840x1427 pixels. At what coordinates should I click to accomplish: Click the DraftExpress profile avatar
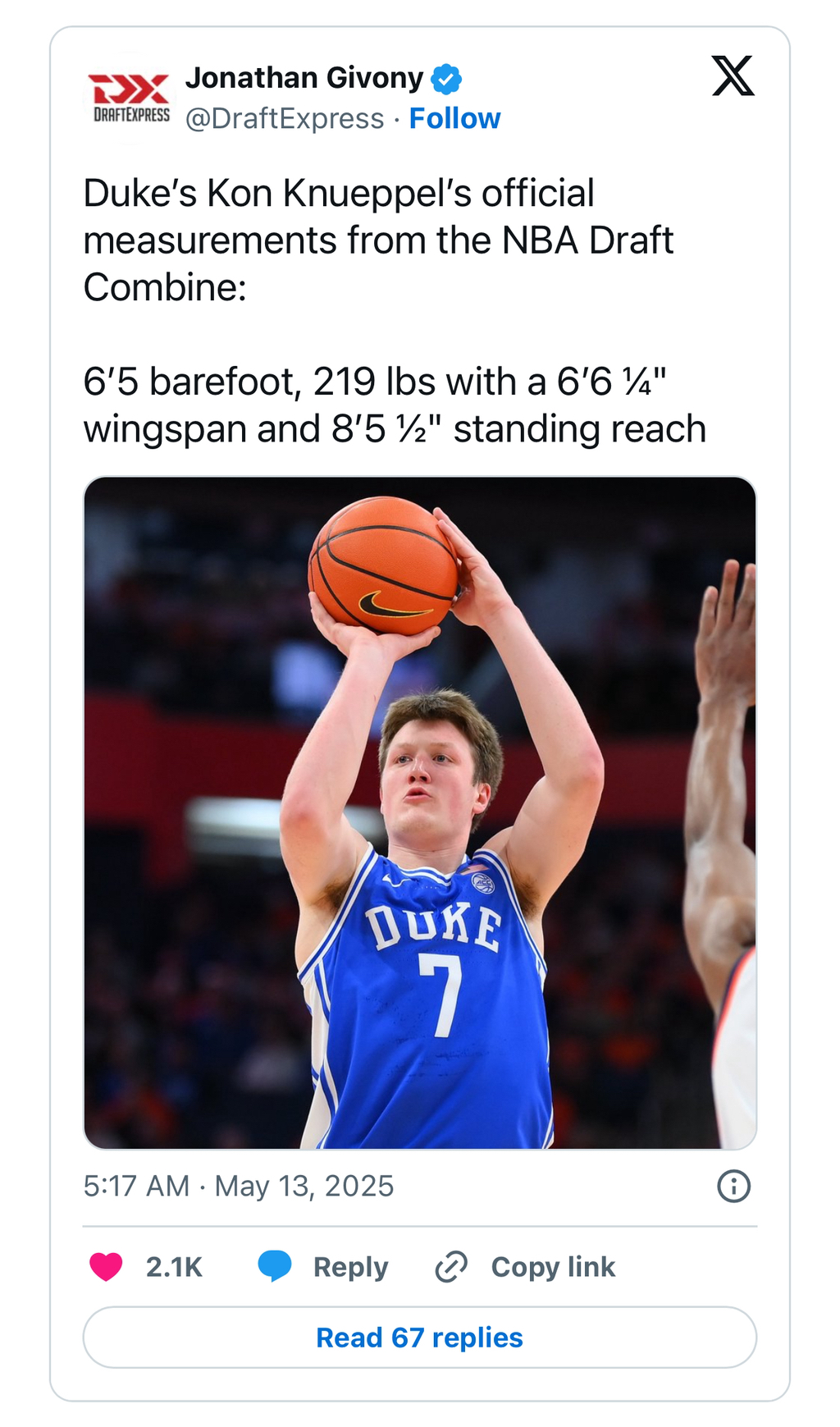(x=129, y=98)
